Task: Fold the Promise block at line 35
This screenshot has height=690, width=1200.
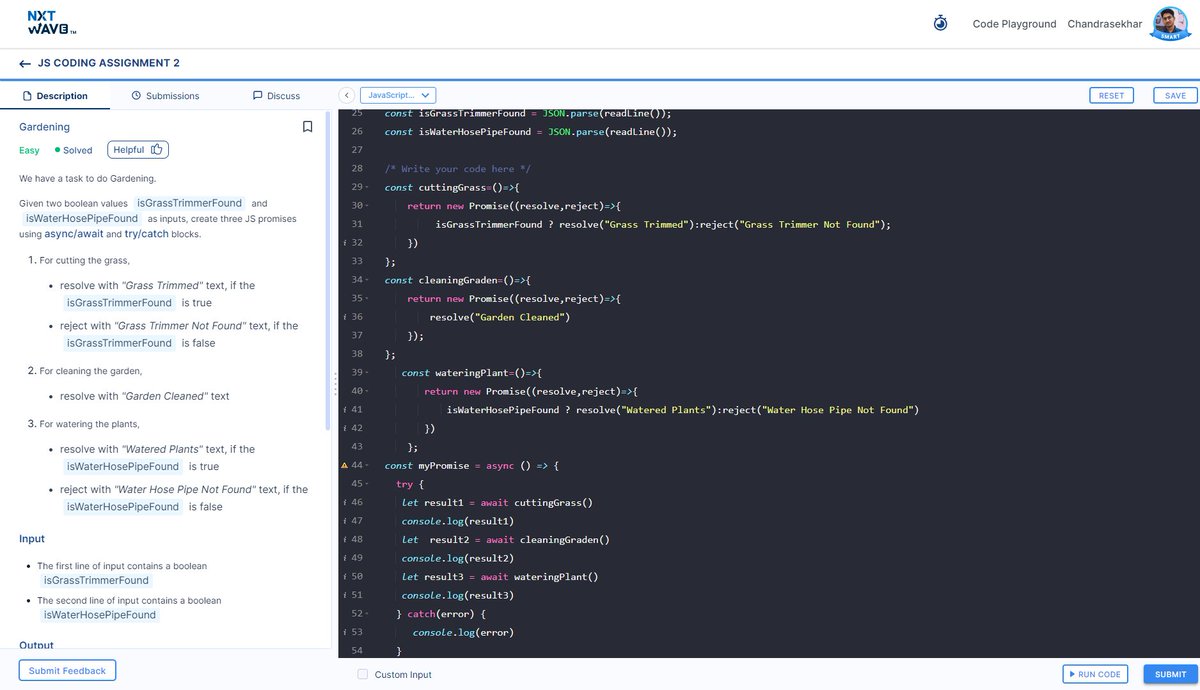Action: (x=369, y=299)
